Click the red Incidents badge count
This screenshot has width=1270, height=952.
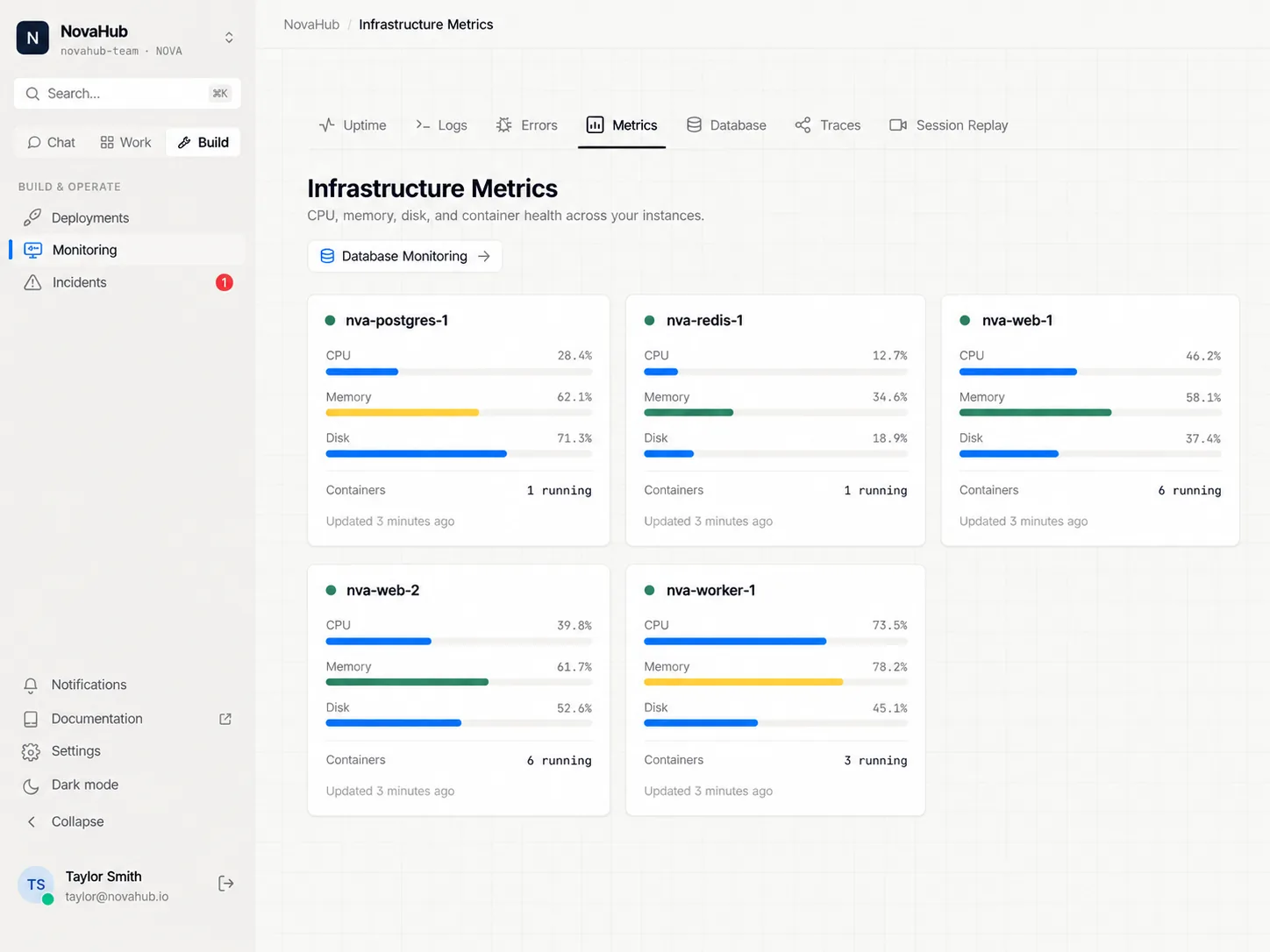pyautogui.click(x=225, y=282)
